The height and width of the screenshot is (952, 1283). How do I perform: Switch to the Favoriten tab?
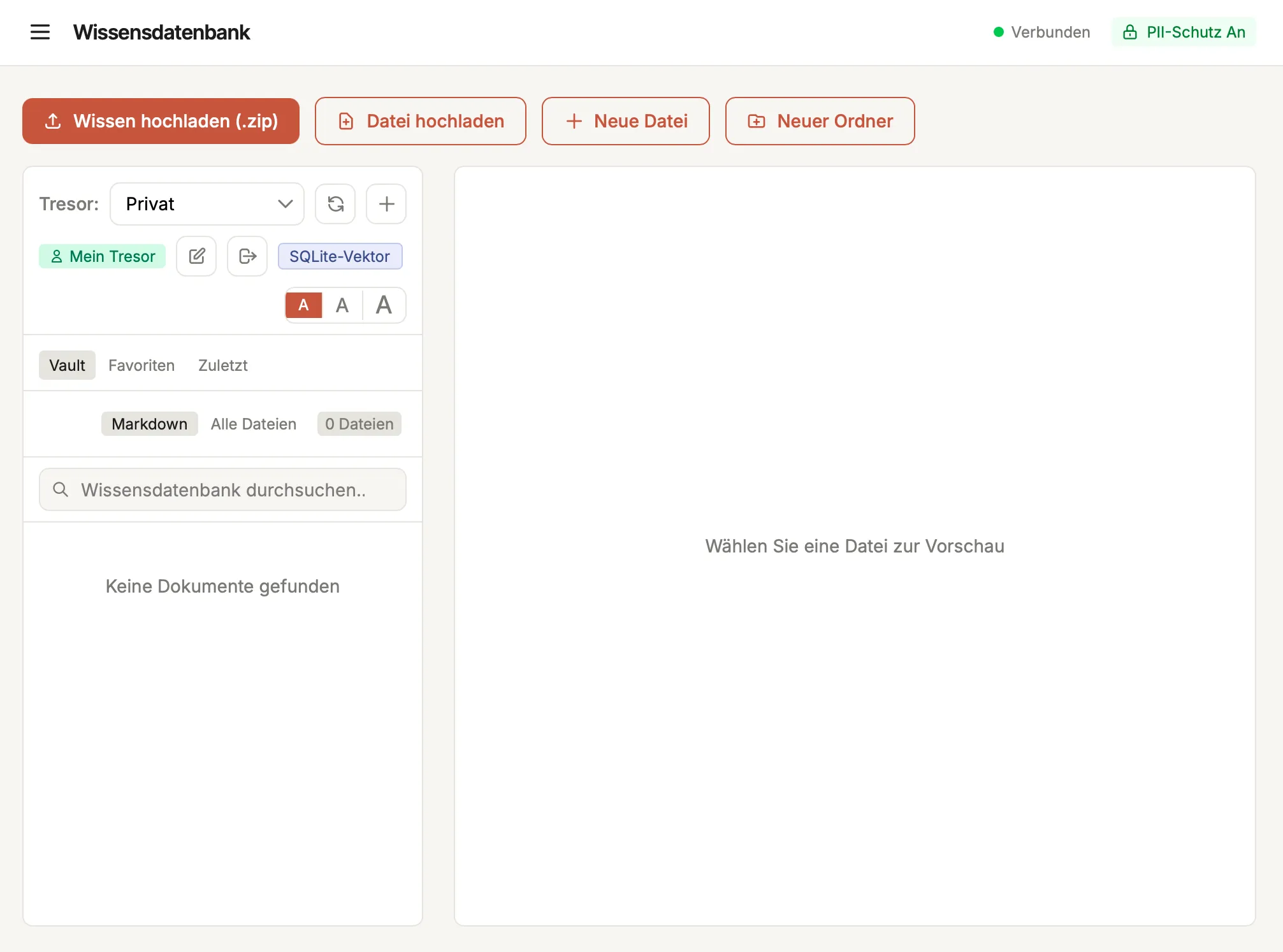141,365
